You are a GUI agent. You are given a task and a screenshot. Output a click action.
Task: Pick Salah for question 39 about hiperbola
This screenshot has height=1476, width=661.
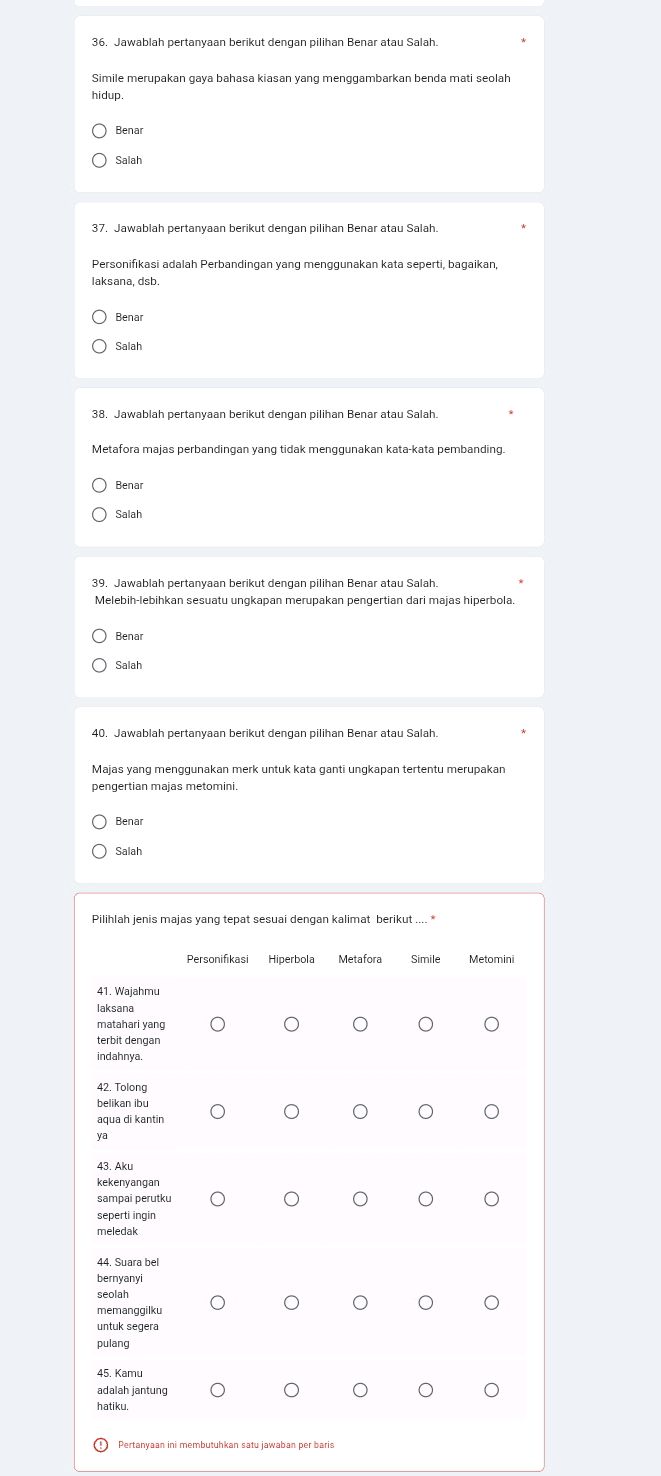99,666
